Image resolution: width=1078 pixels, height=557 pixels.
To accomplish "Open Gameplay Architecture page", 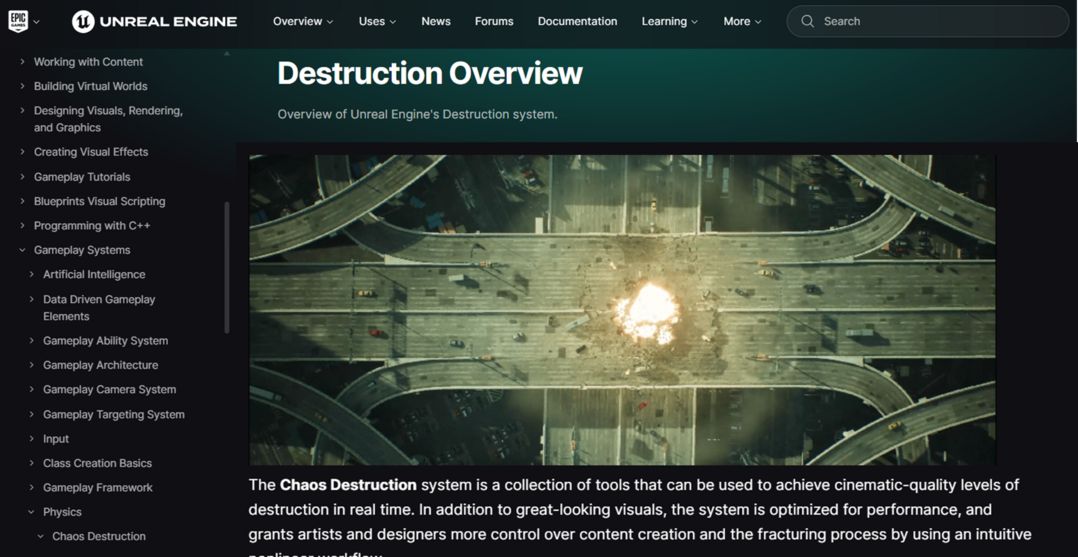I will pyautogui.click(x=100, y=365).
